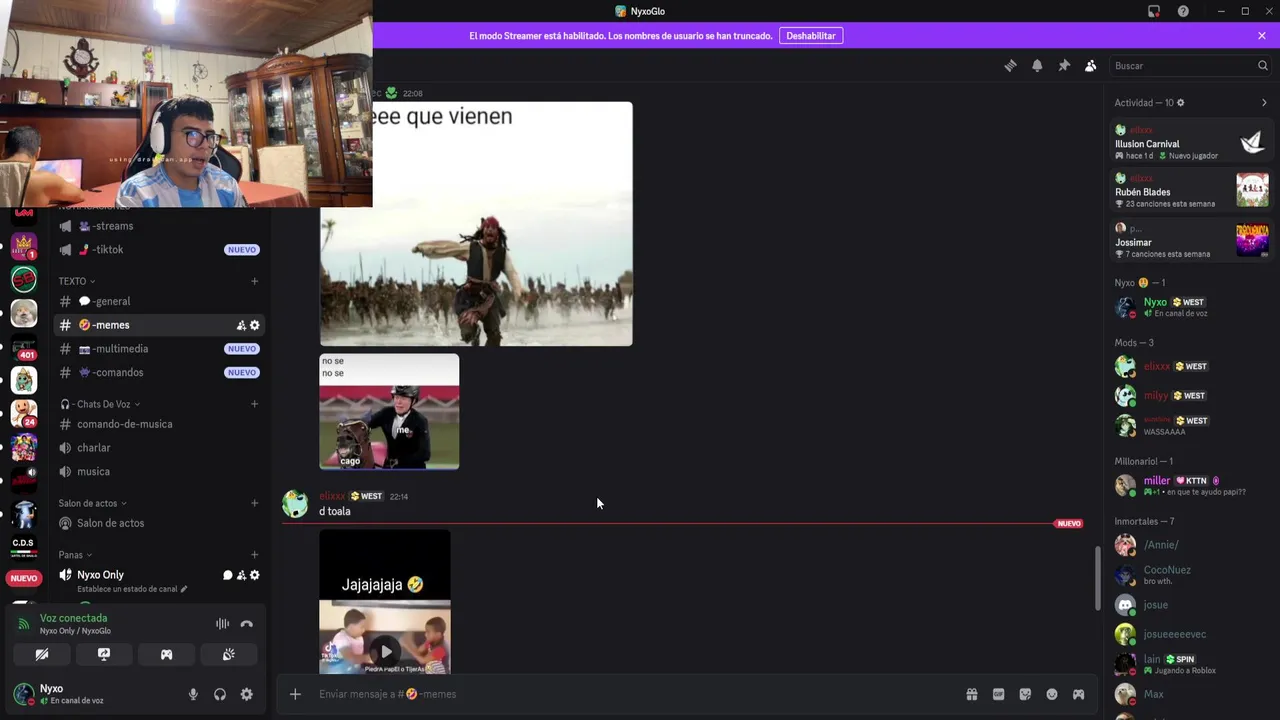Invite people to the -memes channel

(x=241, y=325)
